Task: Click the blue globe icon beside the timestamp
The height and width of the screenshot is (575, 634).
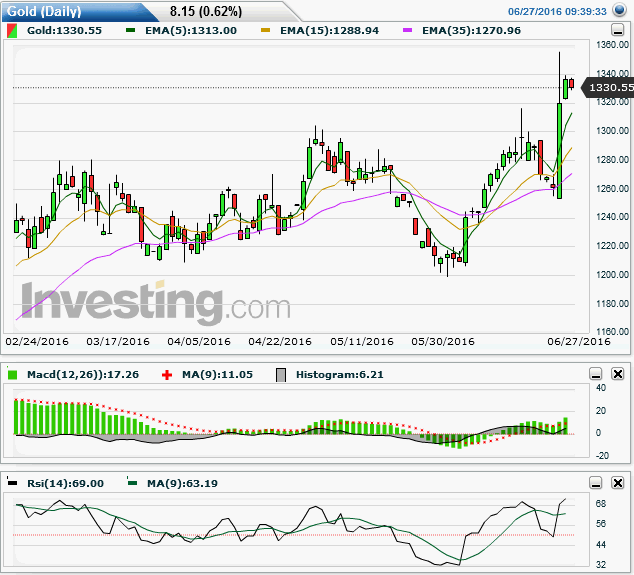Action: 619,10
